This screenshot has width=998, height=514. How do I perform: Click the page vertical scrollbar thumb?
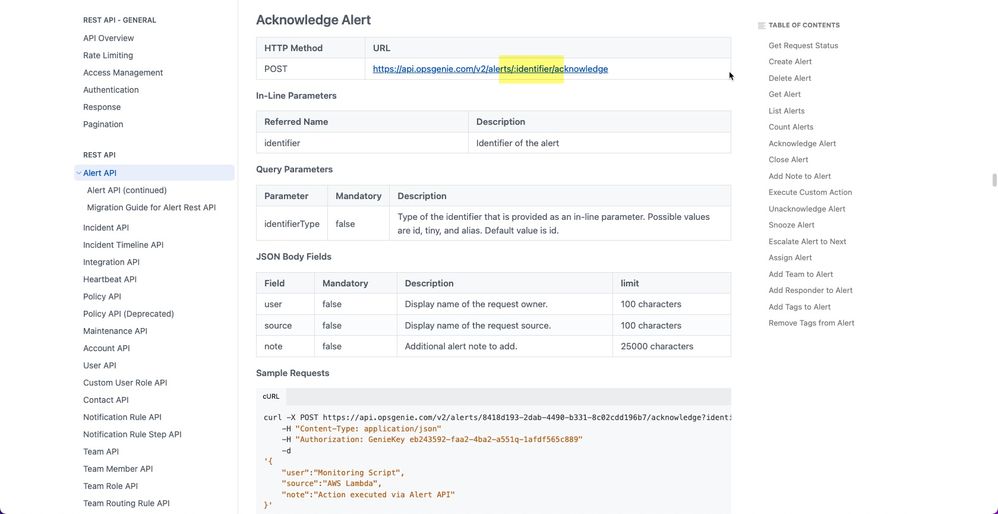[x=994, y=180]
